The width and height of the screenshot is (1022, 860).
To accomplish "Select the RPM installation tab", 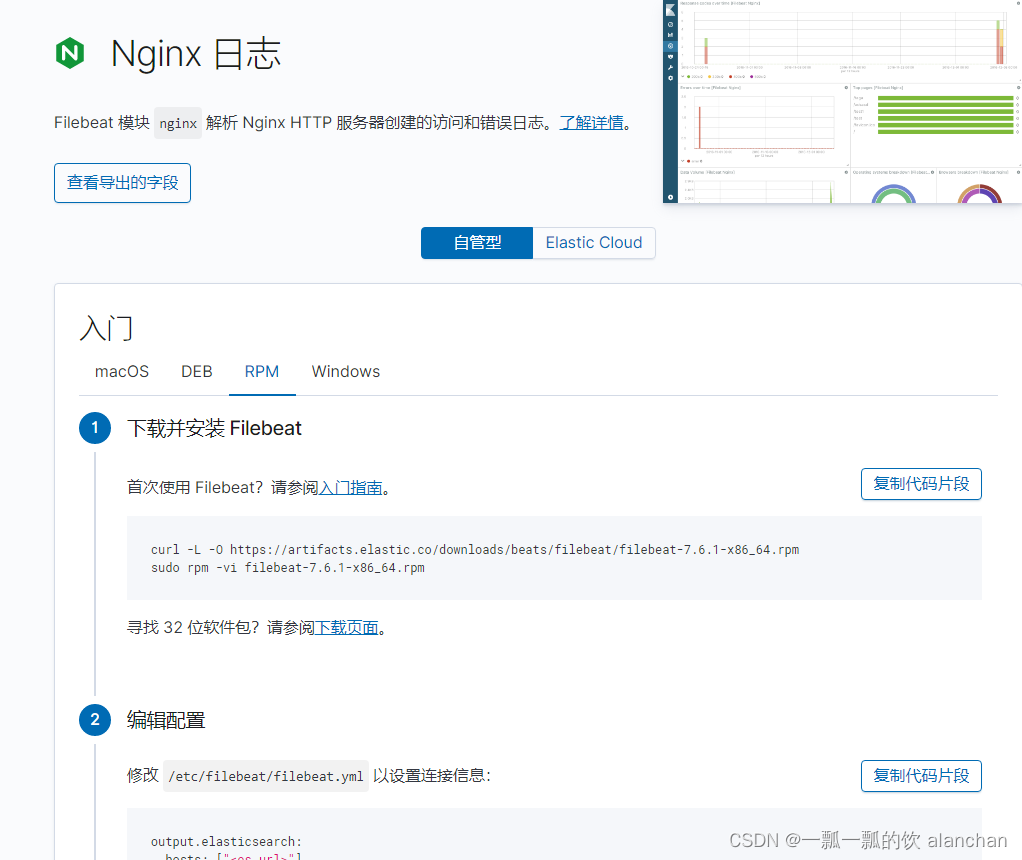I will tap(261, 371).
